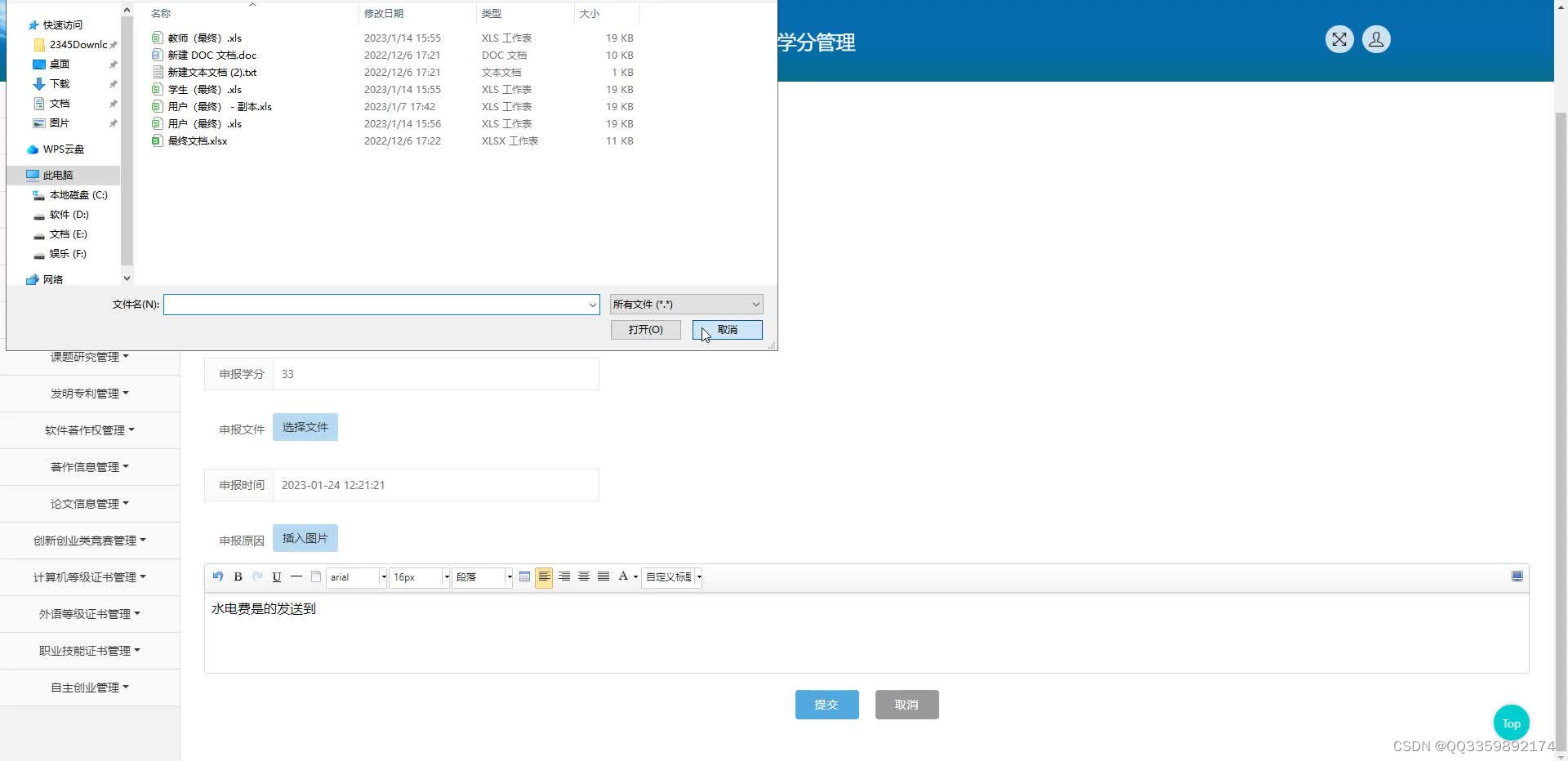Open 娱乐 (F:) drive
The width and height of the screenshot is (1568, 761).
[x=68, y=254]
